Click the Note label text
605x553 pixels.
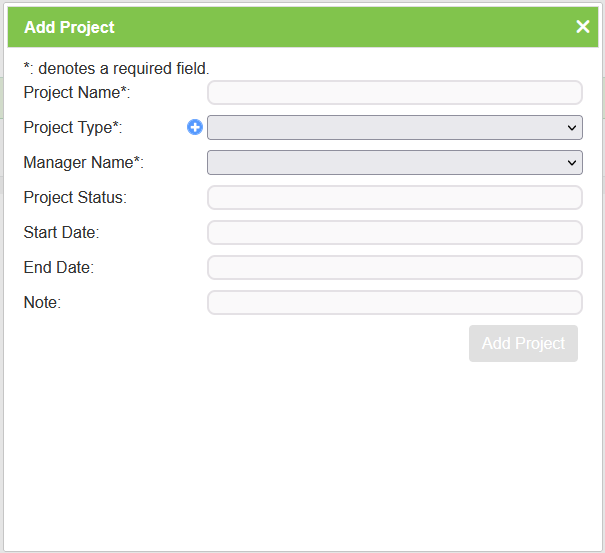tap(42, 302)
